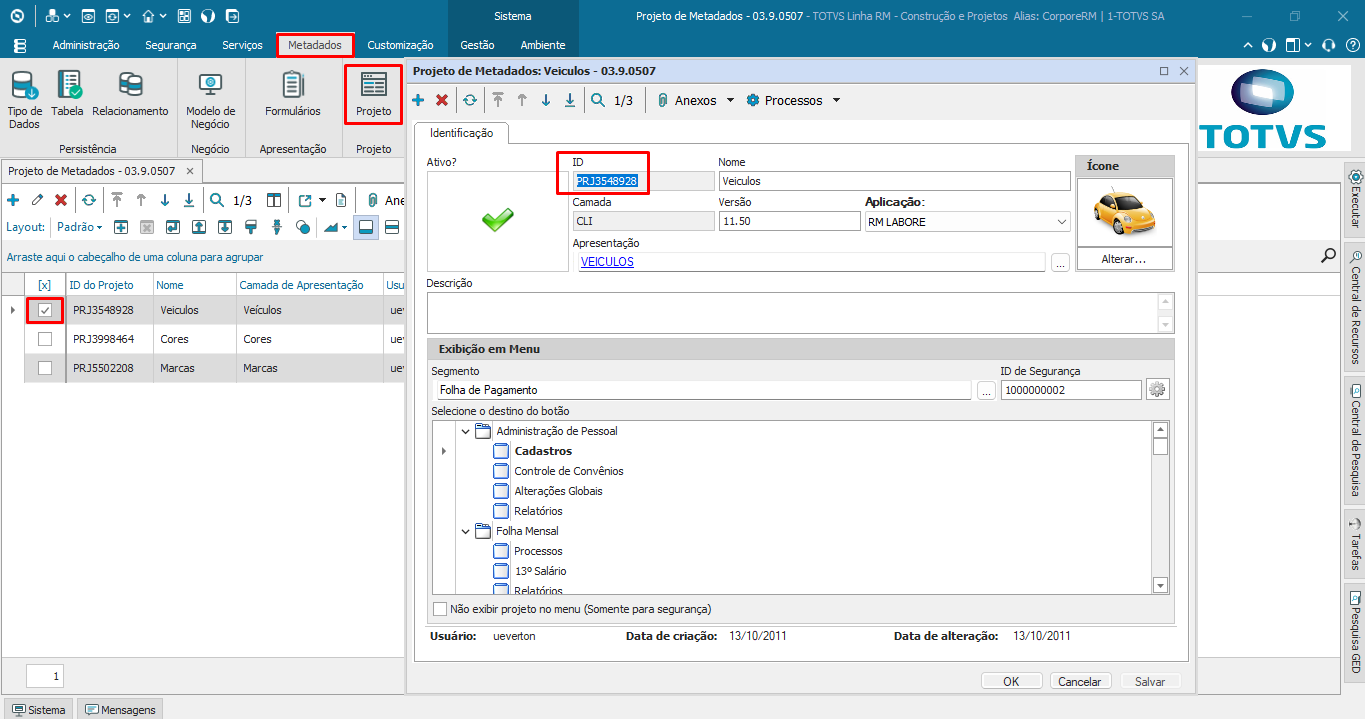Refresh the project list in the list toolbar
The width and height of the screenshot is (1365, 719).
89,200
